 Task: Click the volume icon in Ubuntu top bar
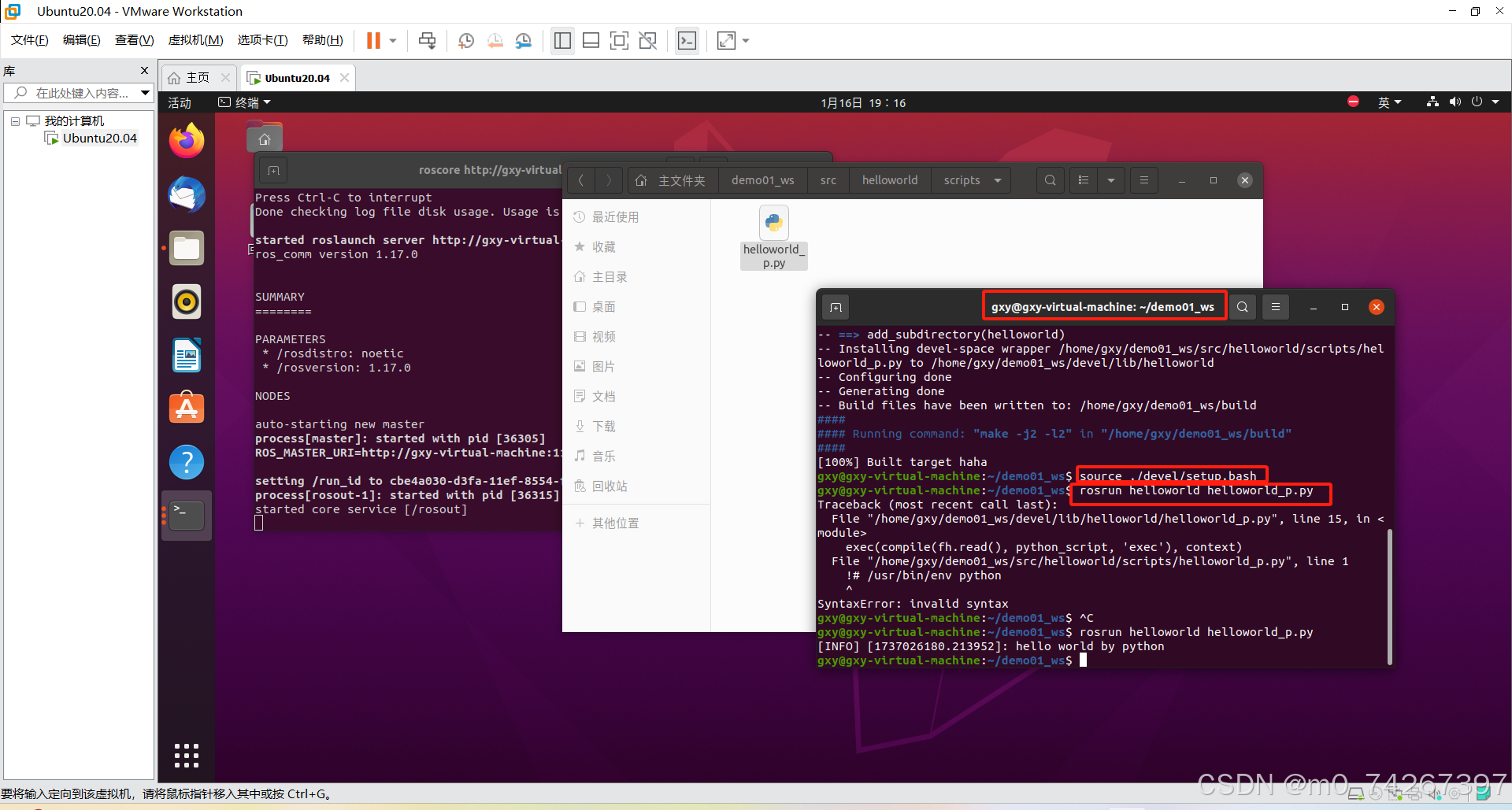coord(1455,102)
